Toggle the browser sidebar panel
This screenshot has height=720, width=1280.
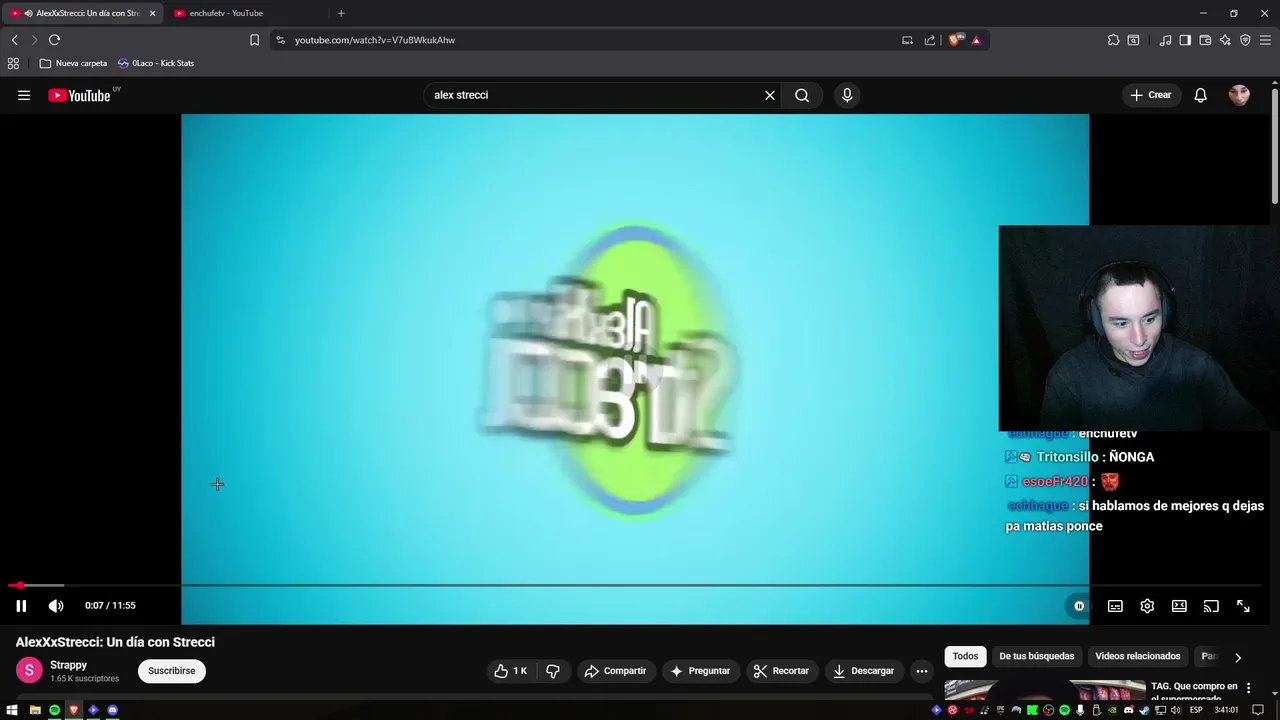pyautogui.click(x=1185, y=40)
